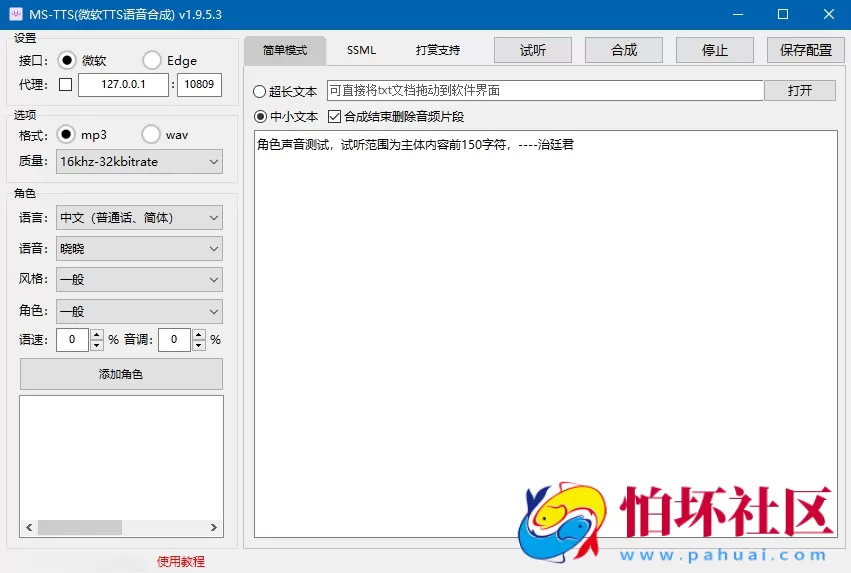Open the 使用教程 tutorial link
Screen dimensions: 851x573
tap(181, 562)
